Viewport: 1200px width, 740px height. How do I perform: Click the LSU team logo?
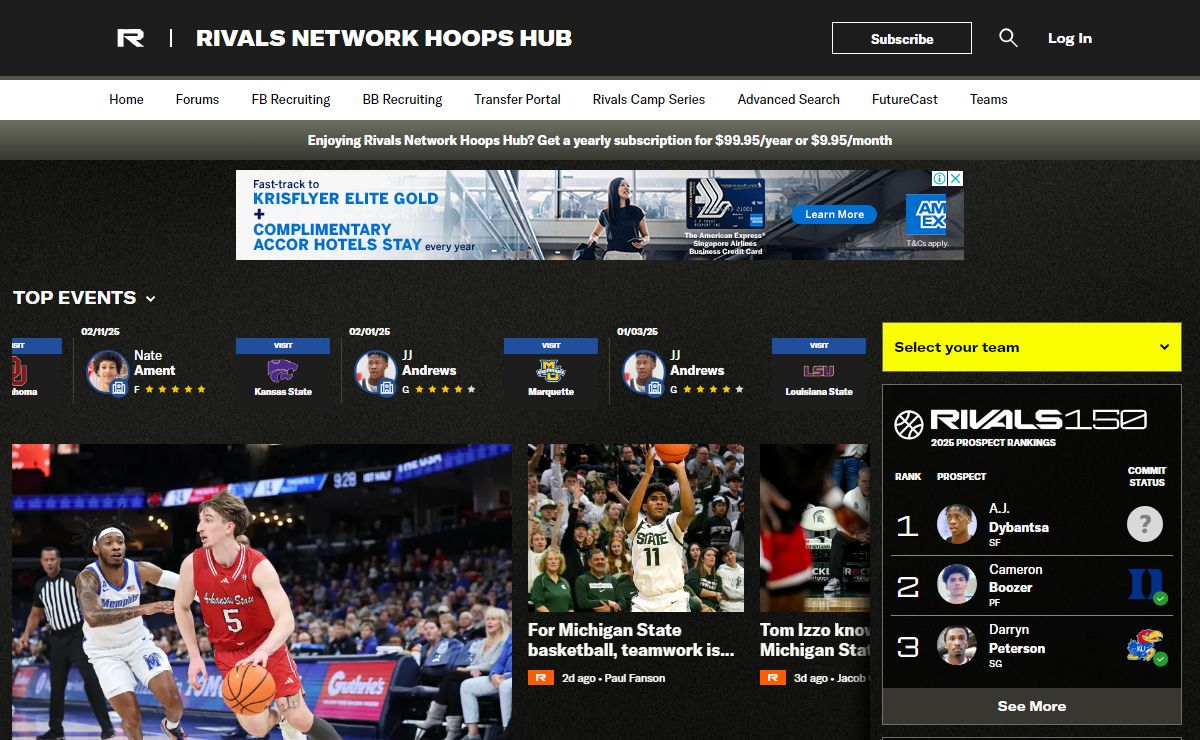coord(819,370)
